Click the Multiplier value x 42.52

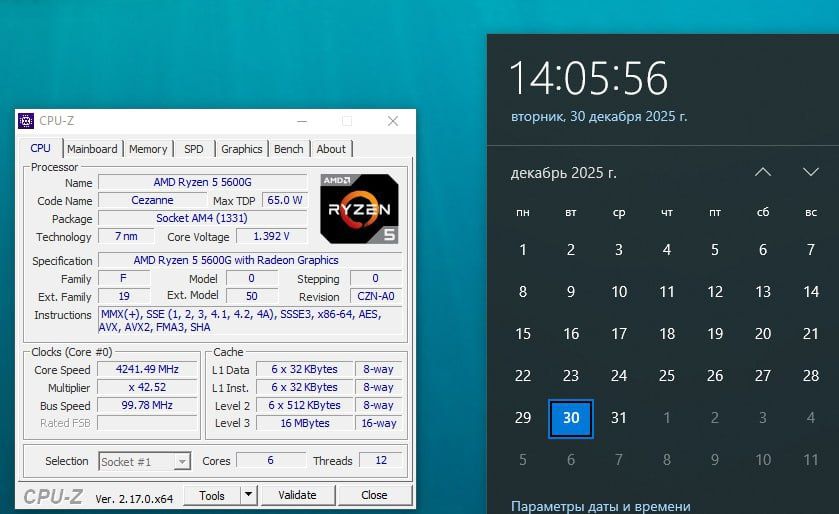tap(147, 387)
